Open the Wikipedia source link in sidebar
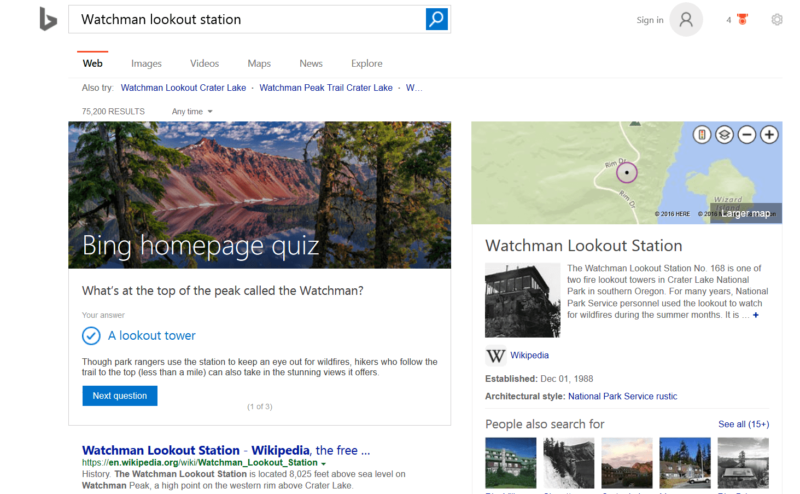Screen dimensions: 800x494 pos(530,355)
